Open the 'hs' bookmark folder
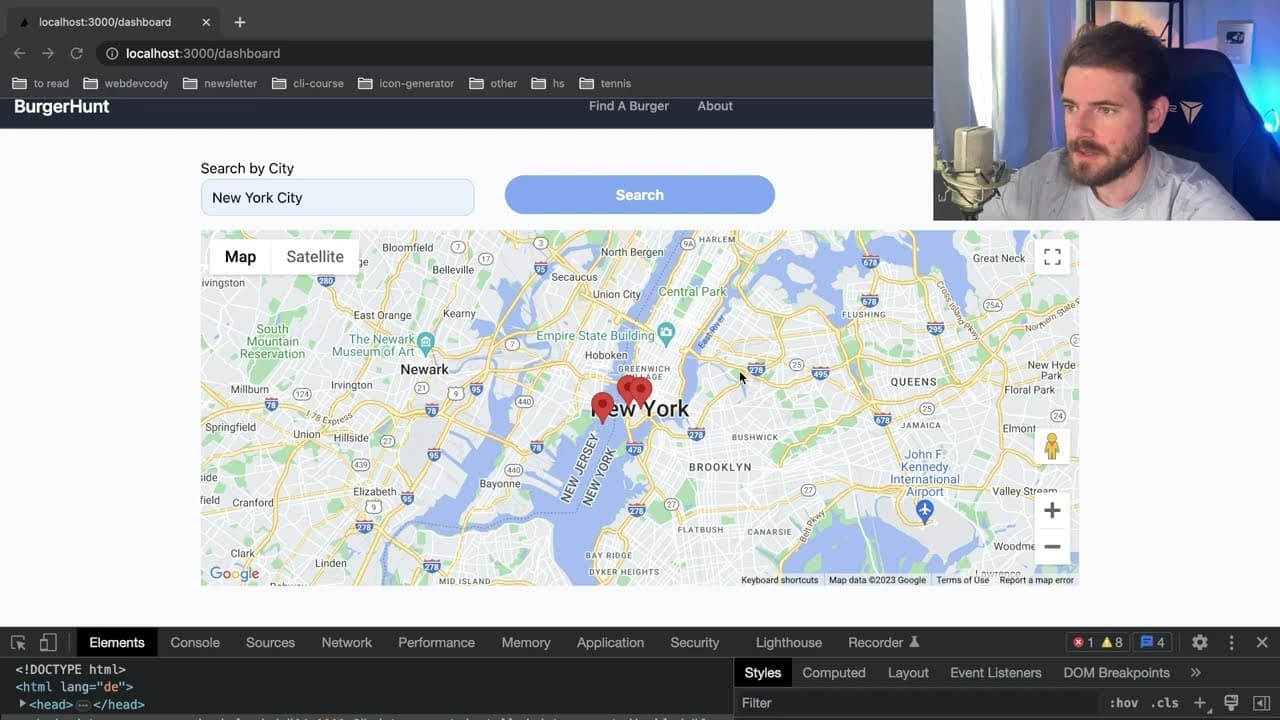Screen dimensions: 1280x720 coord(548,83)
